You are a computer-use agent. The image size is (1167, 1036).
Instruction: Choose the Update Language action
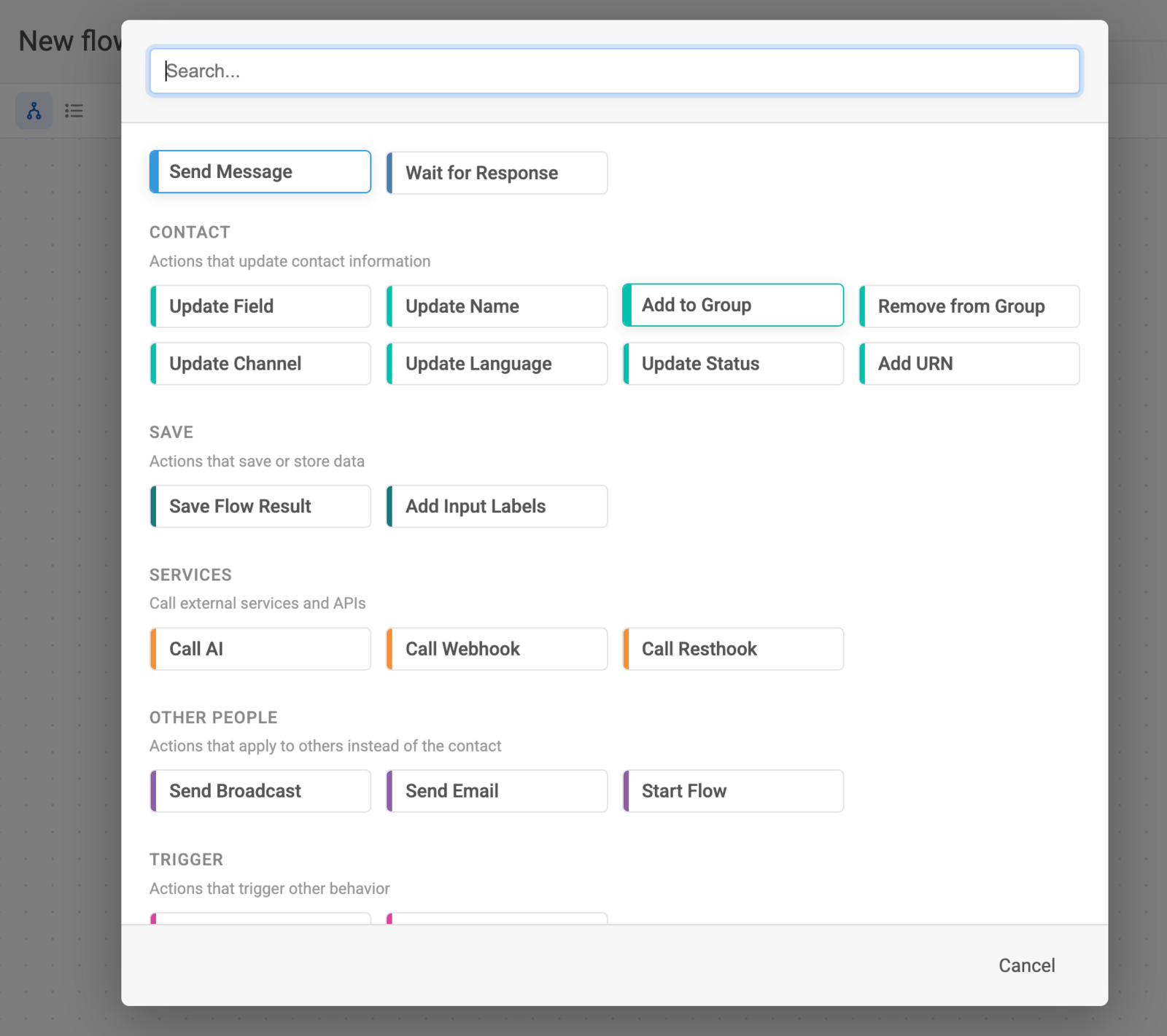click(497, 364)
